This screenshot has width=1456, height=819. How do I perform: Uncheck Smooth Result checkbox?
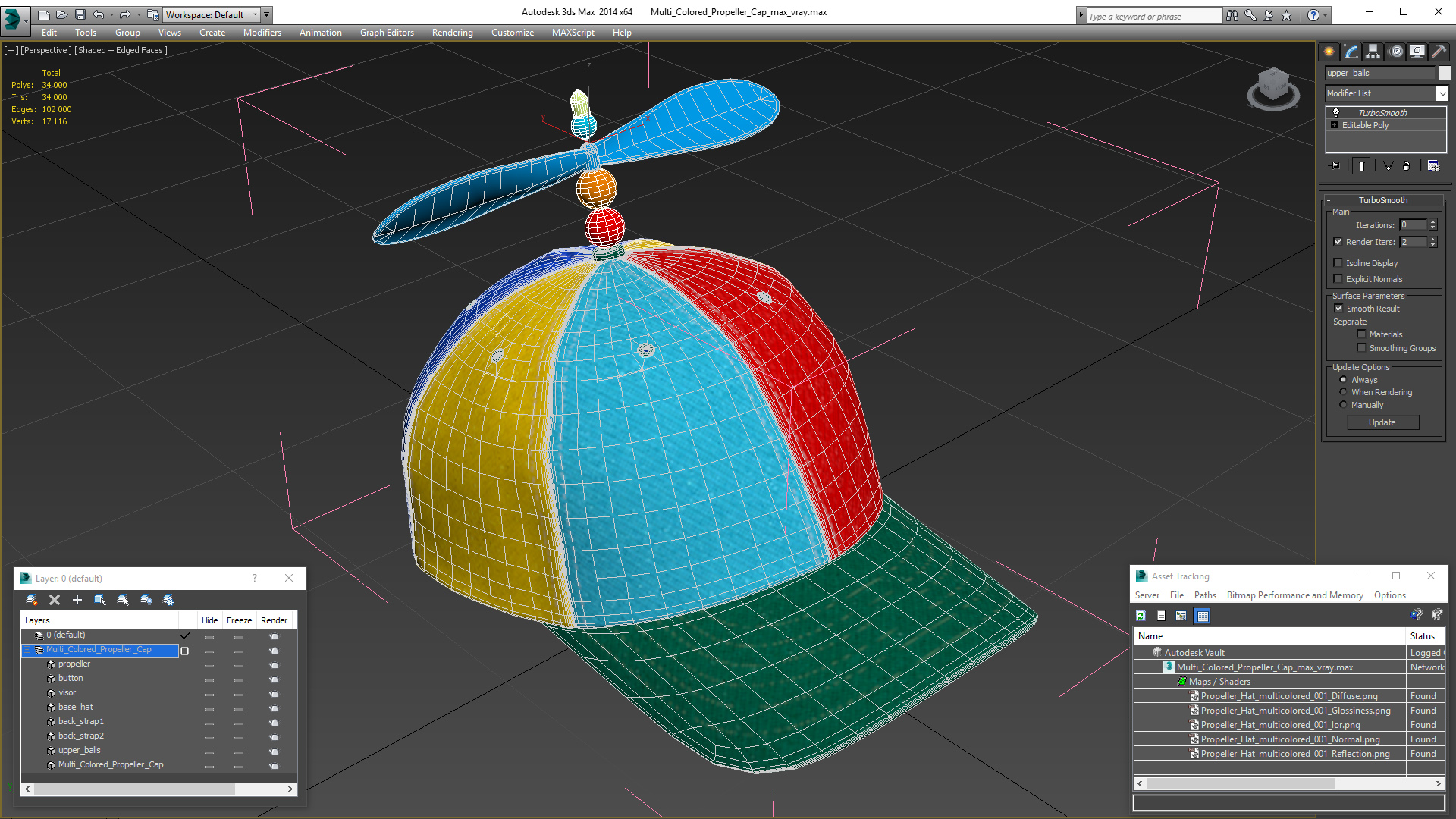[1338, 309]
